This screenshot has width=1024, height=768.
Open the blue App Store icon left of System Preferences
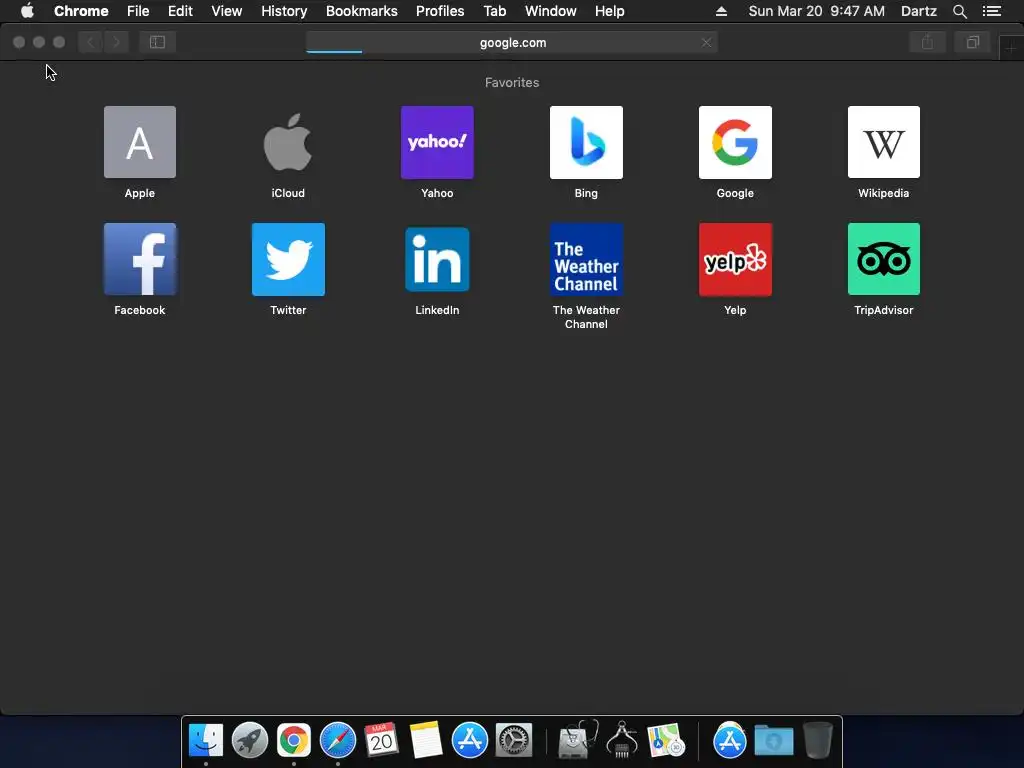tap(470, 740)
